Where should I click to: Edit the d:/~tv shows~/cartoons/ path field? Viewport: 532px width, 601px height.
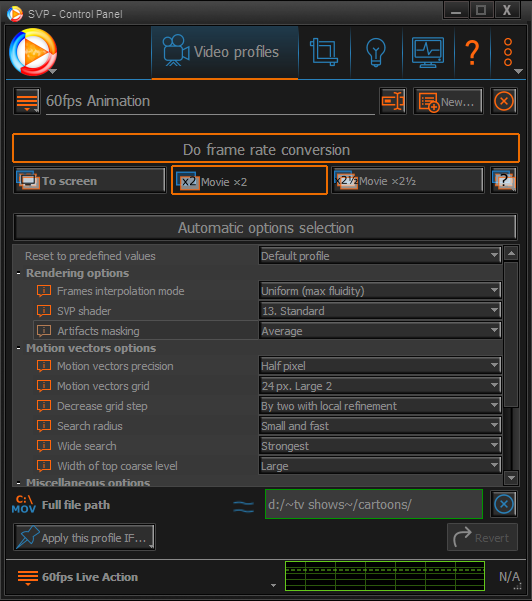click(374, 504)
